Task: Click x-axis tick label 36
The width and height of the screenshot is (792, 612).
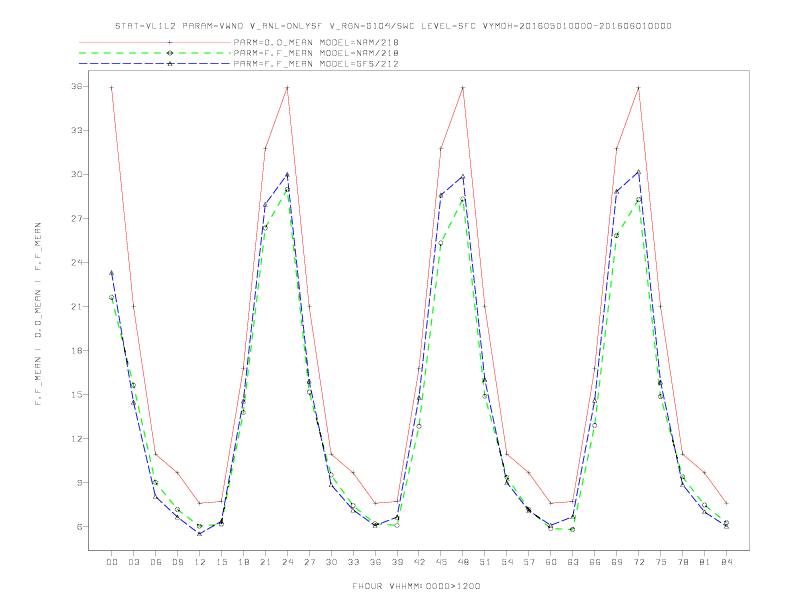Action: (375, 562)
